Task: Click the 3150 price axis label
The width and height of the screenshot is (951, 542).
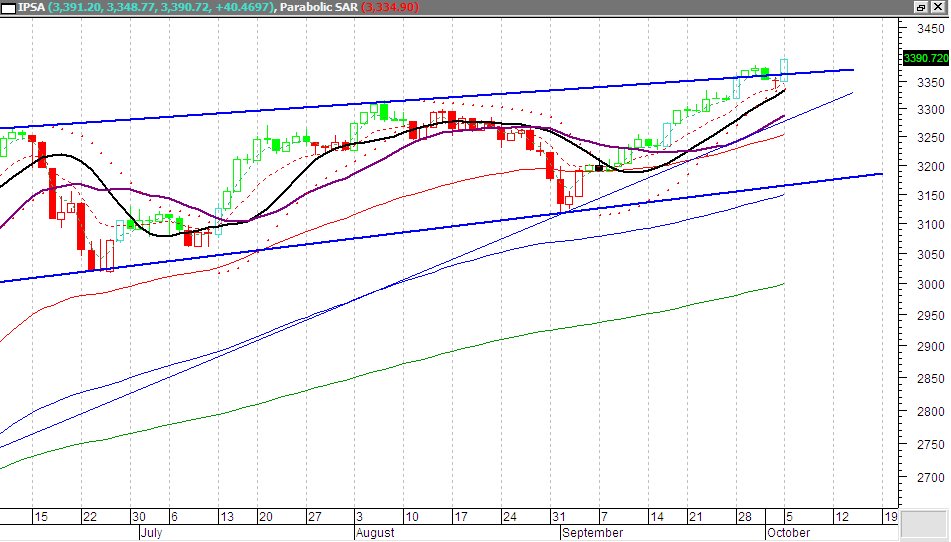Action: pyautogui.click(x=930, y=196)
